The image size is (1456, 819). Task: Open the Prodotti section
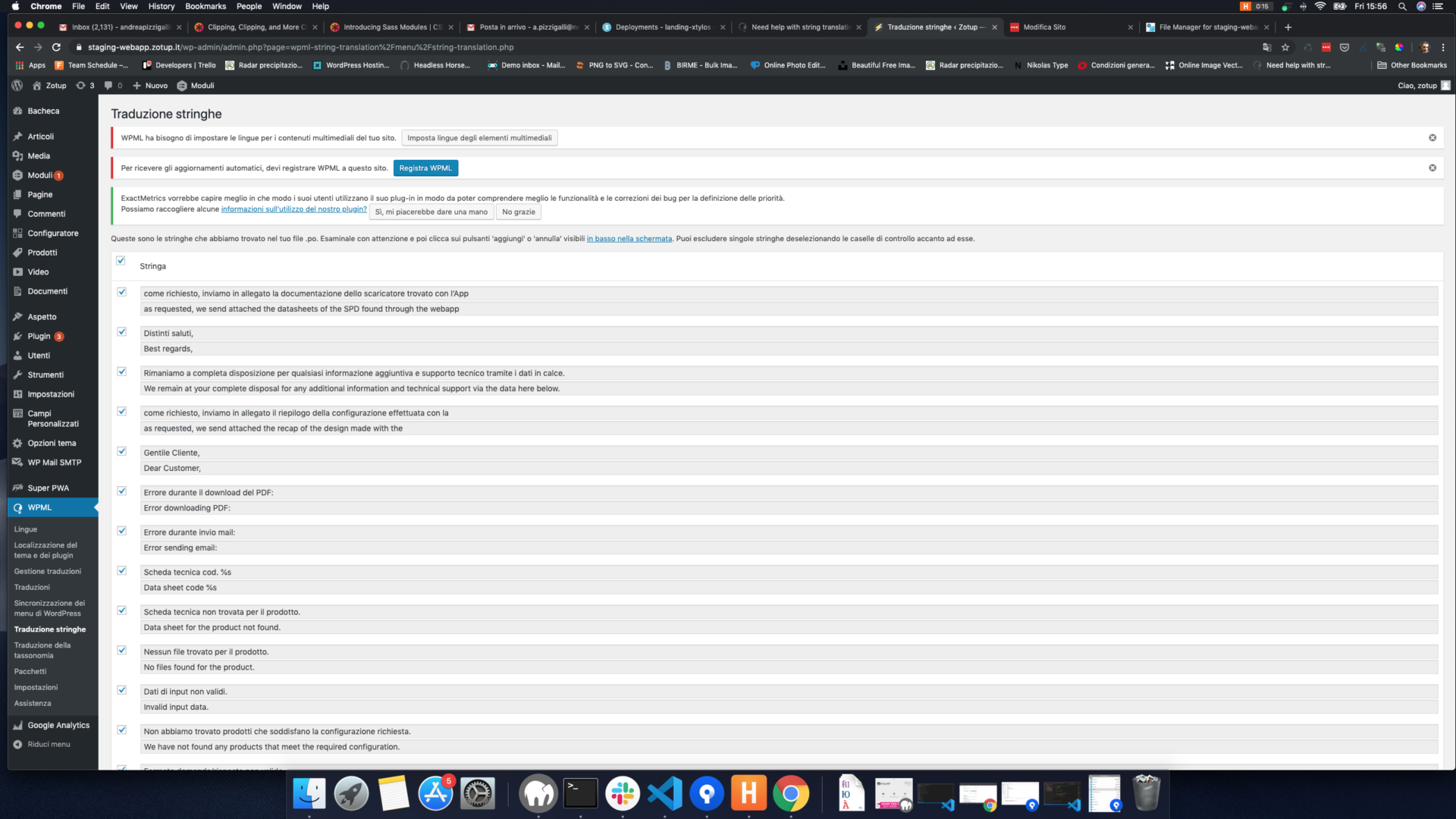pyautogui.click(x=42, y=253)
